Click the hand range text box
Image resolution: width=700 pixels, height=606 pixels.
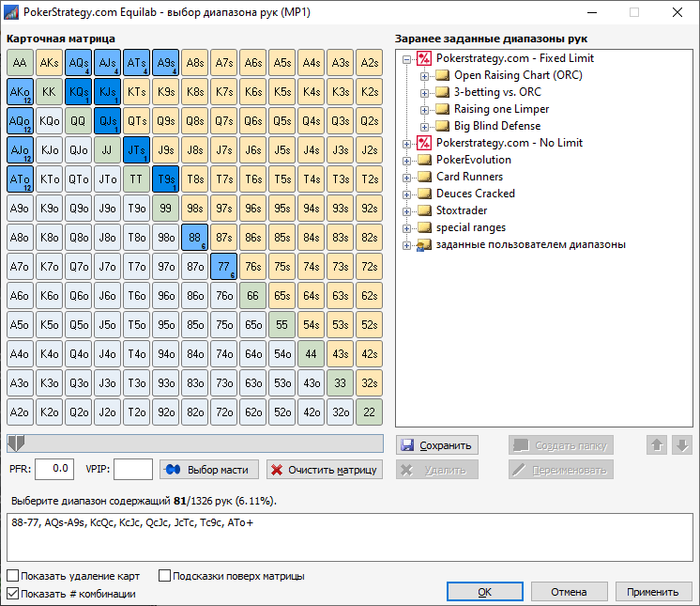tap(350, 537)
